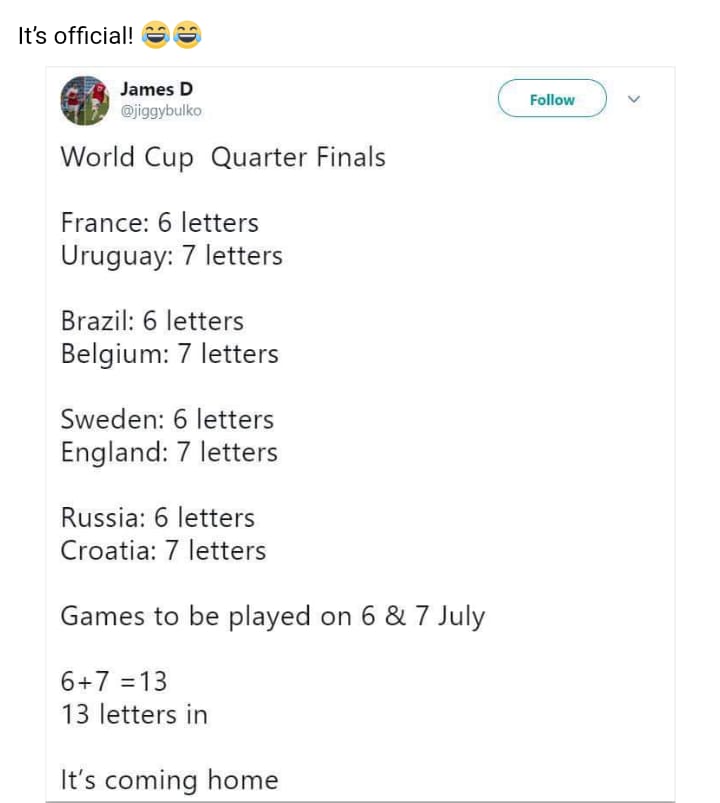The height and width of the screenshot is (803, 720).
Task: Click the James D display name
Action: pyautogui.click(x=156, y=89)
